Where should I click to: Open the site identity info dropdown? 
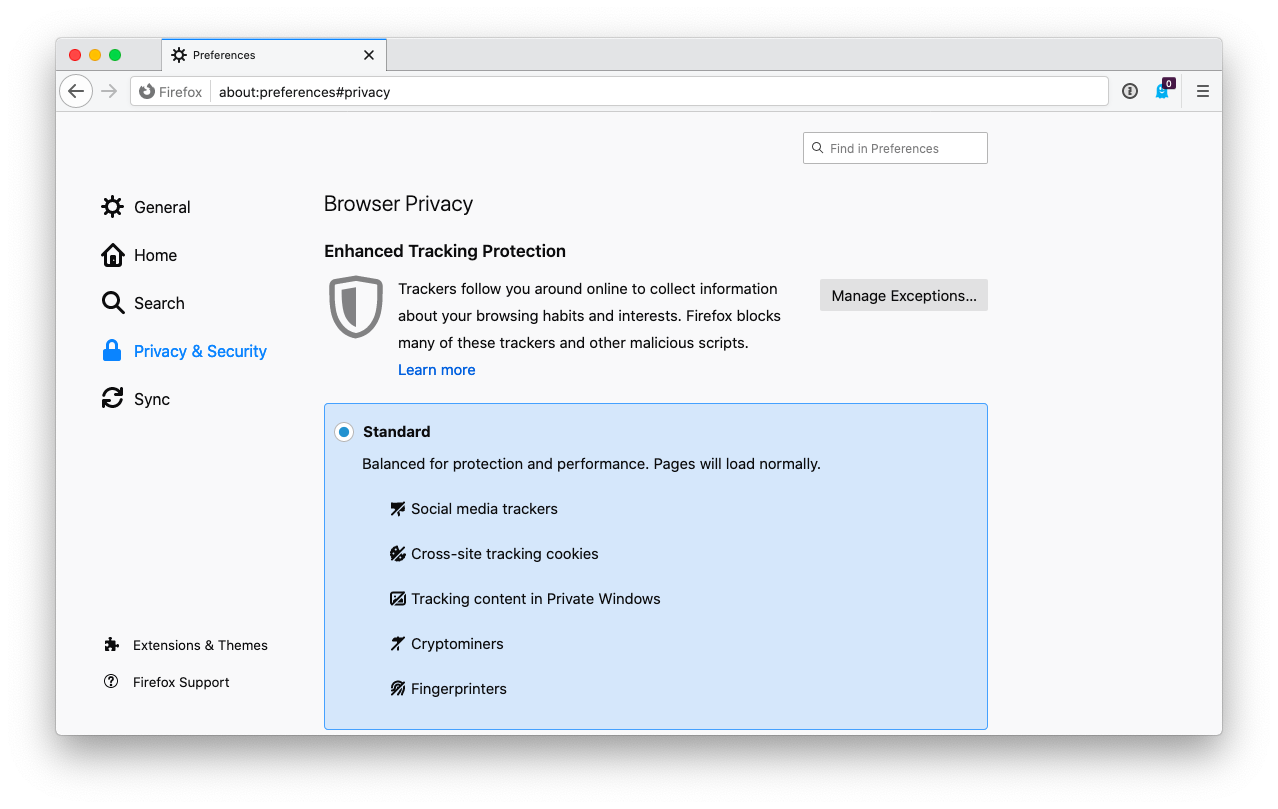tap(1130, 91)
